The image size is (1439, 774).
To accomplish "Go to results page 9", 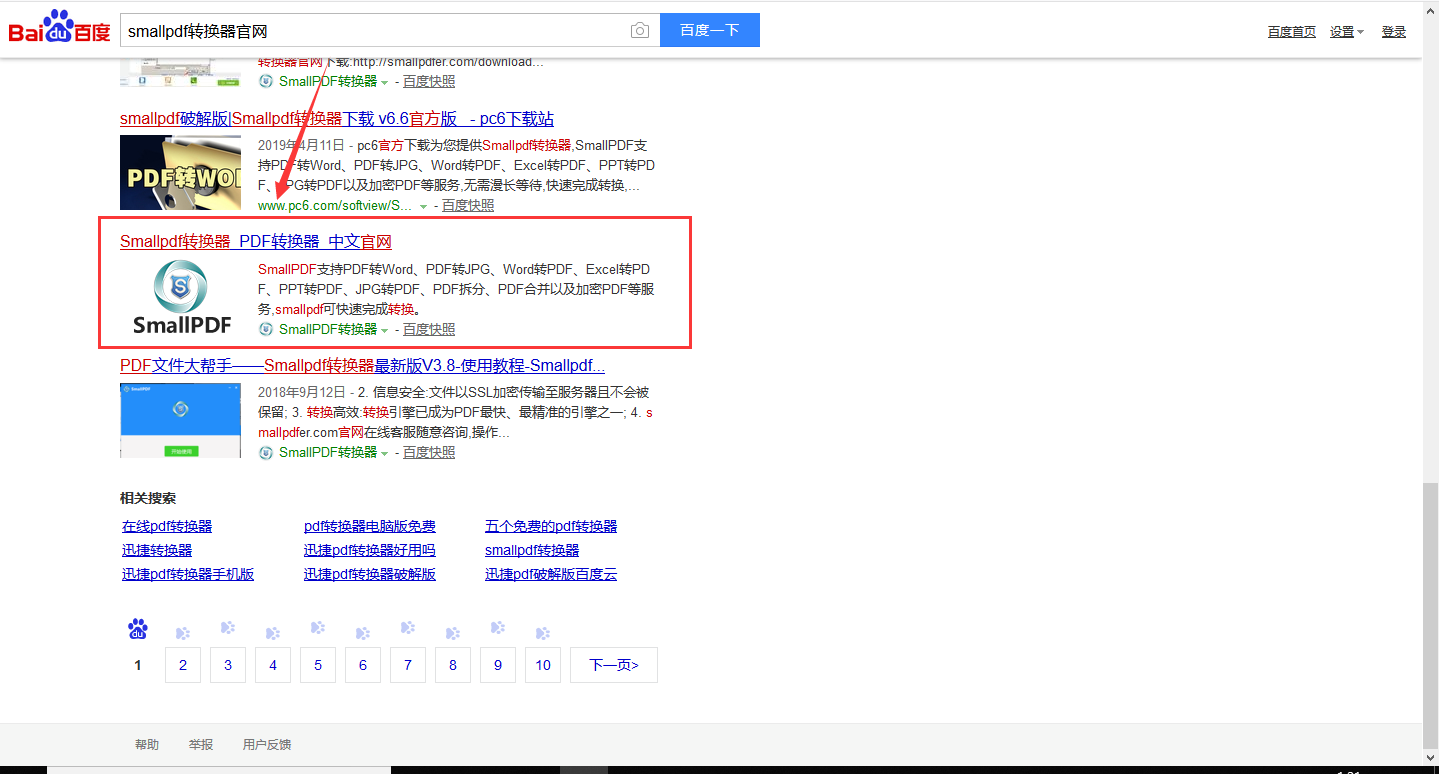I will click(498, 665).
